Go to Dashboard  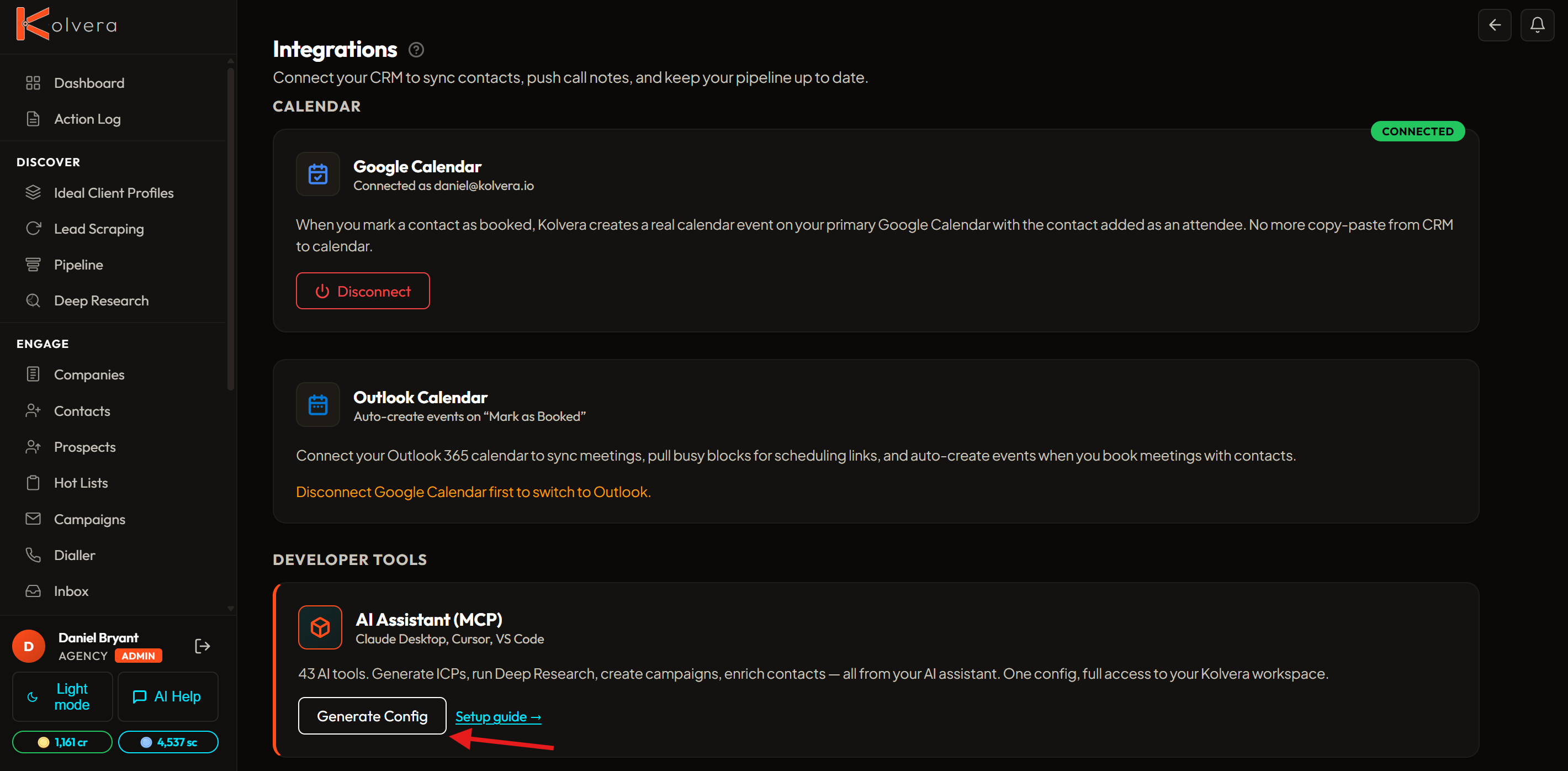tap(89, 83)
